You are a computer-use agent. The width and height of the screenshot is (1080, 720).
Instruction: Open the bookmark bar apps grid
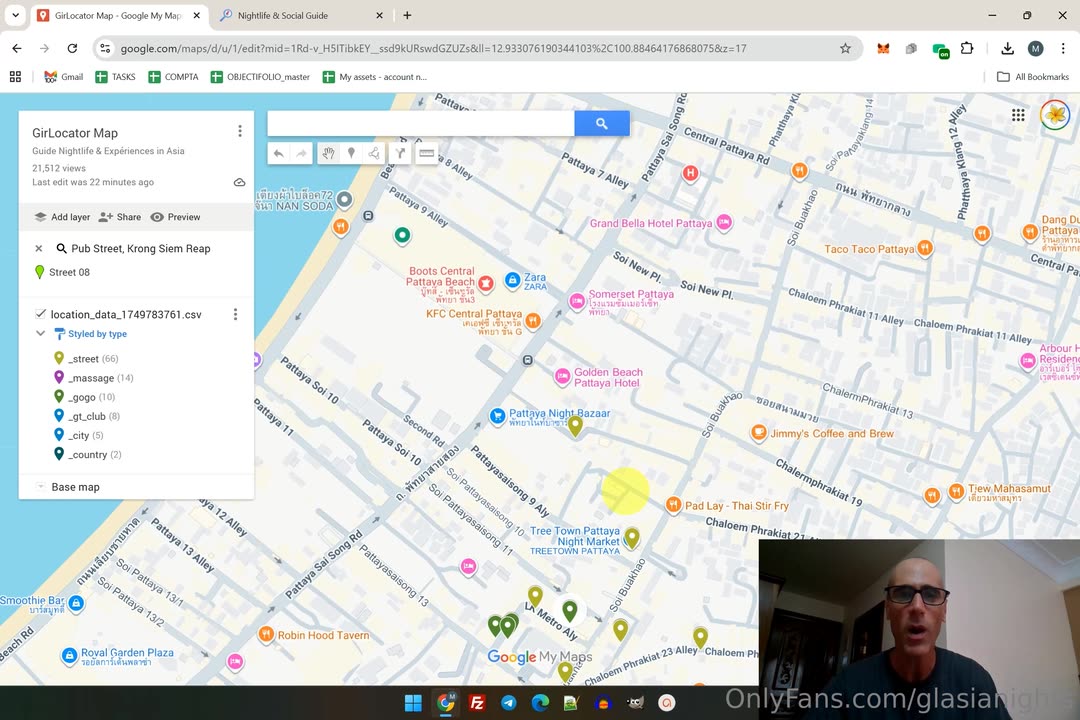click(15, 77)
